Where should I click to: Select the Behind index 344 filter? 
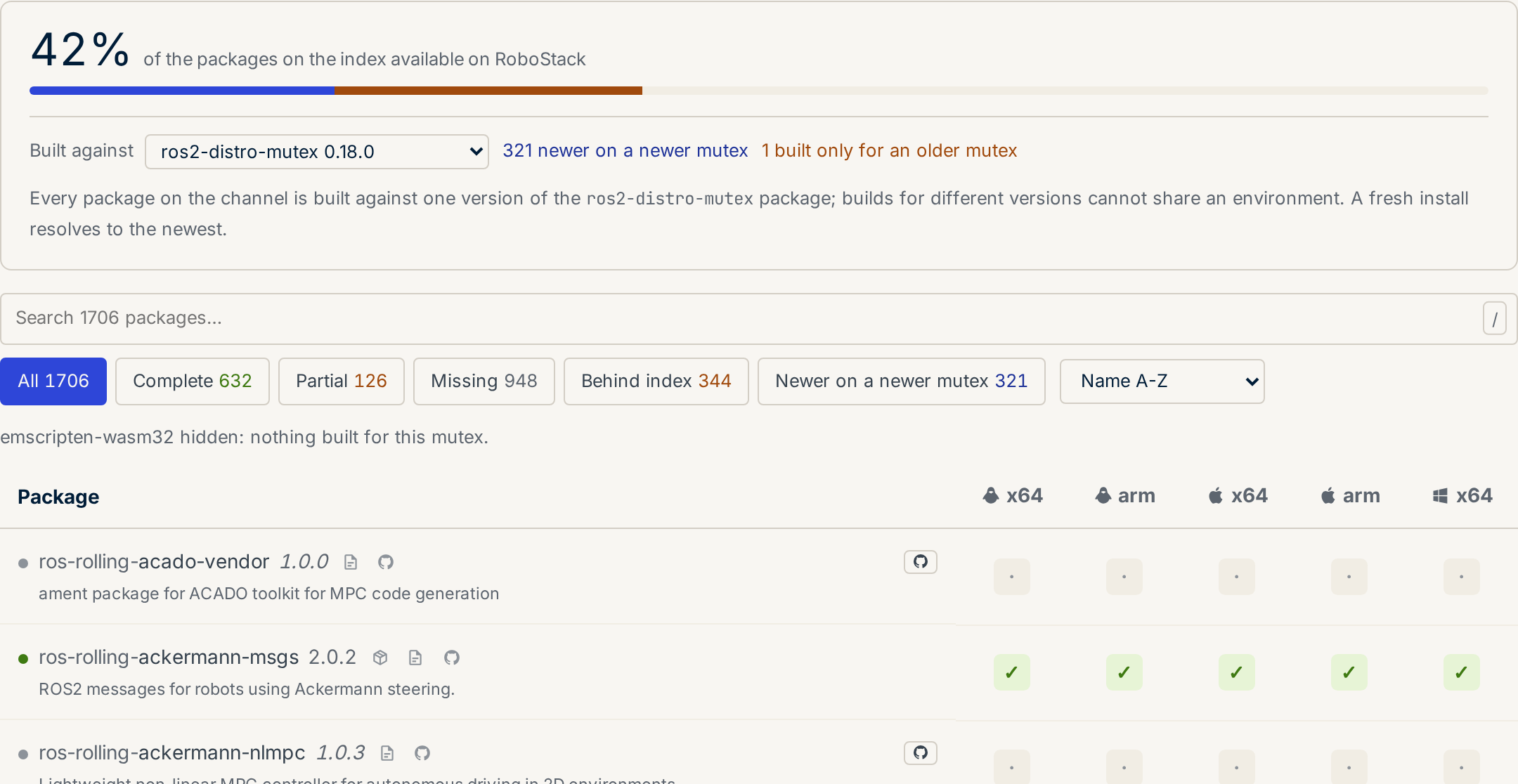pyautogui.click(x=656, y=381)
